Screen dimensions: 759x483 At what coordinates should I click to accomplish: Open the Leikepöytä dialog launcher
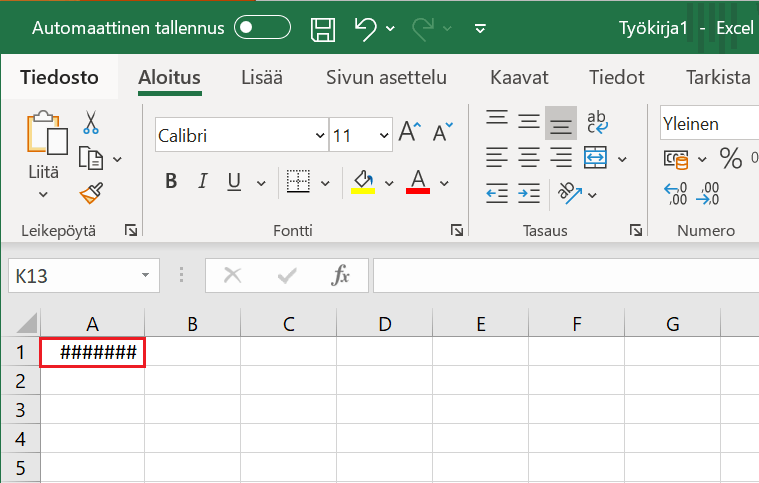click(131, 230)
